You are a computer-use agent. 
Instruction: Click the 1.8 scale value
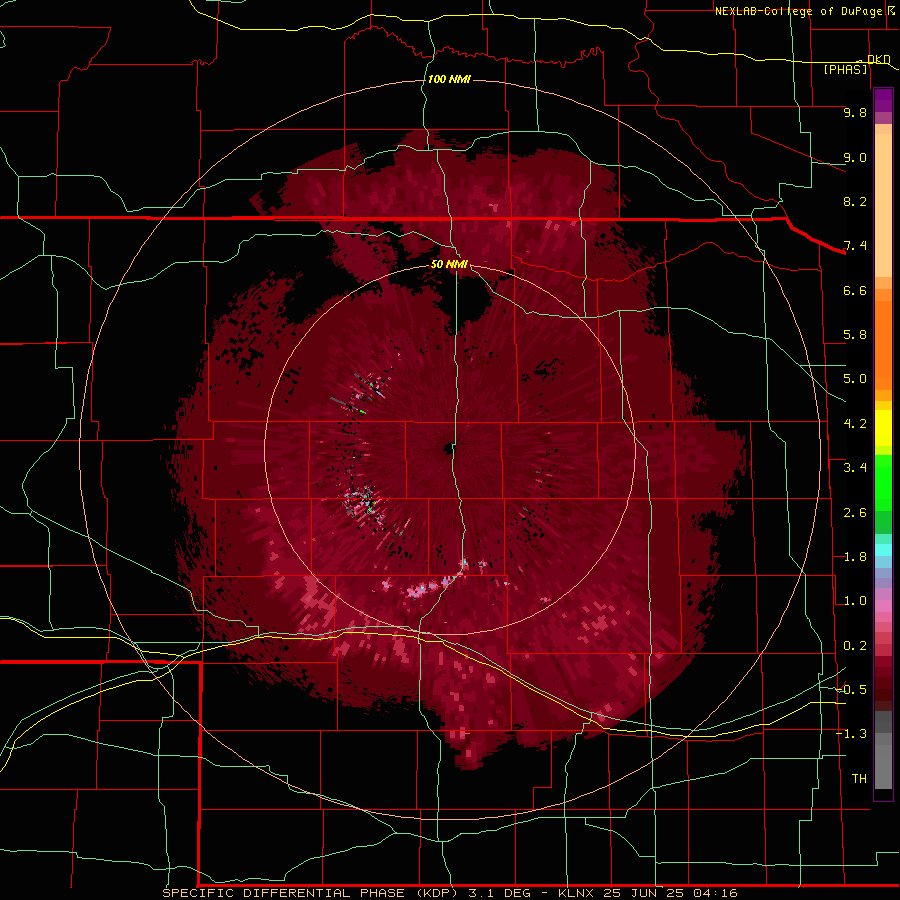[x=855, y=557]
